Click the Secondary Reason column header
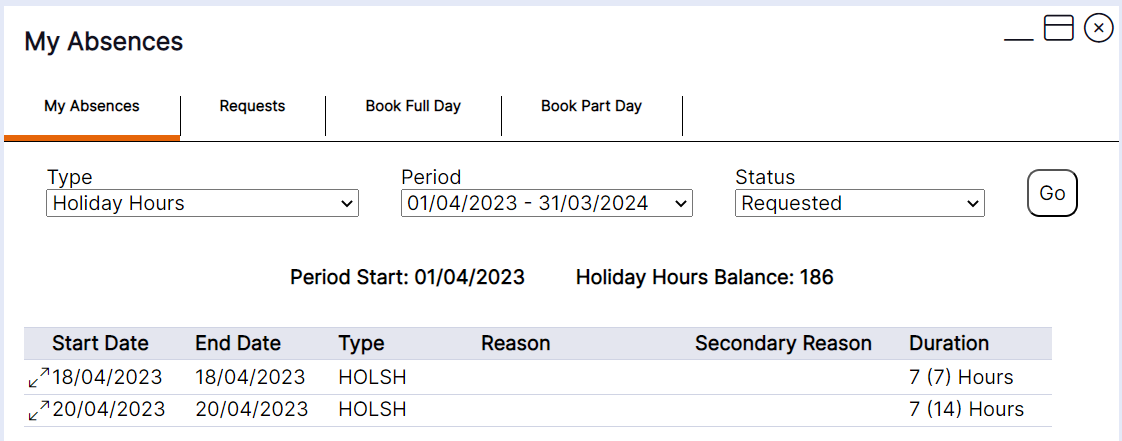This screenshot has width=1122, height=441. [783, 343]
